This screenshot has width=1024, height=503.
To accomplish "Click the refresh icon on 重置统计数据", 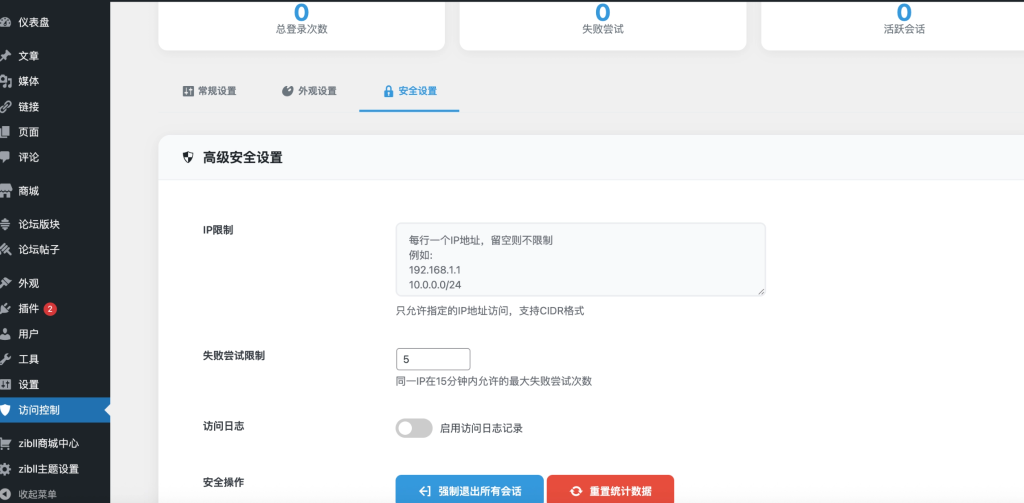I will point(576,491).
